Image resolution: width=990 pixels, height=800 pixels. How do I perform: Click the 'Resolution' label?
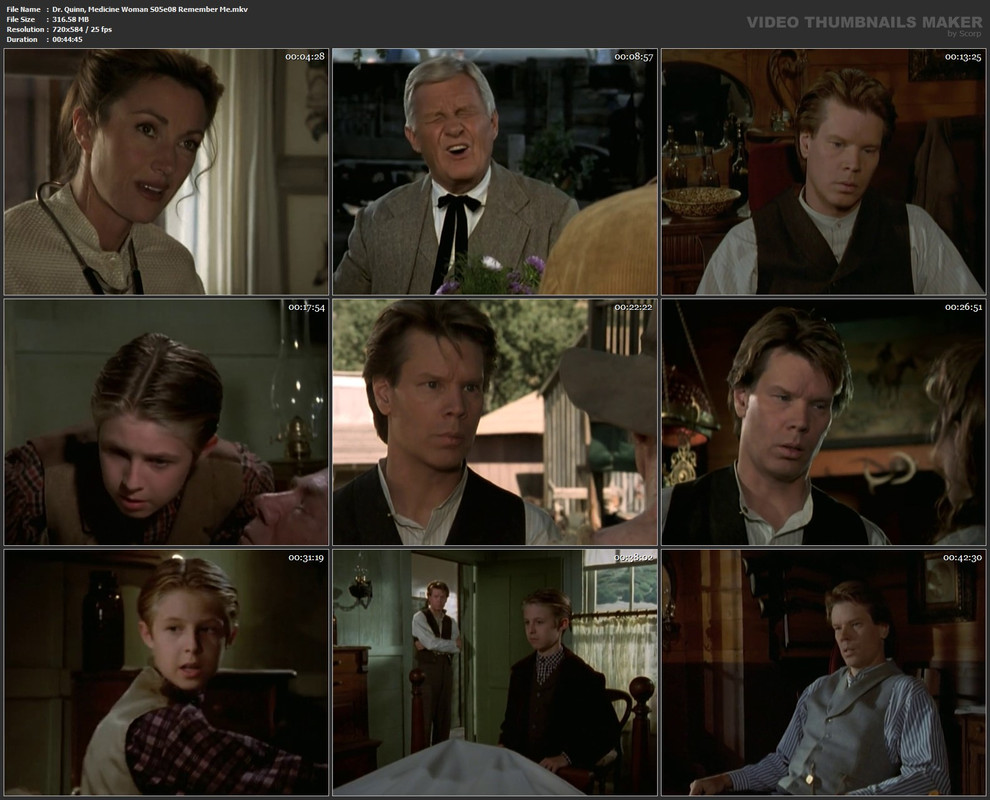pos(25,30)
